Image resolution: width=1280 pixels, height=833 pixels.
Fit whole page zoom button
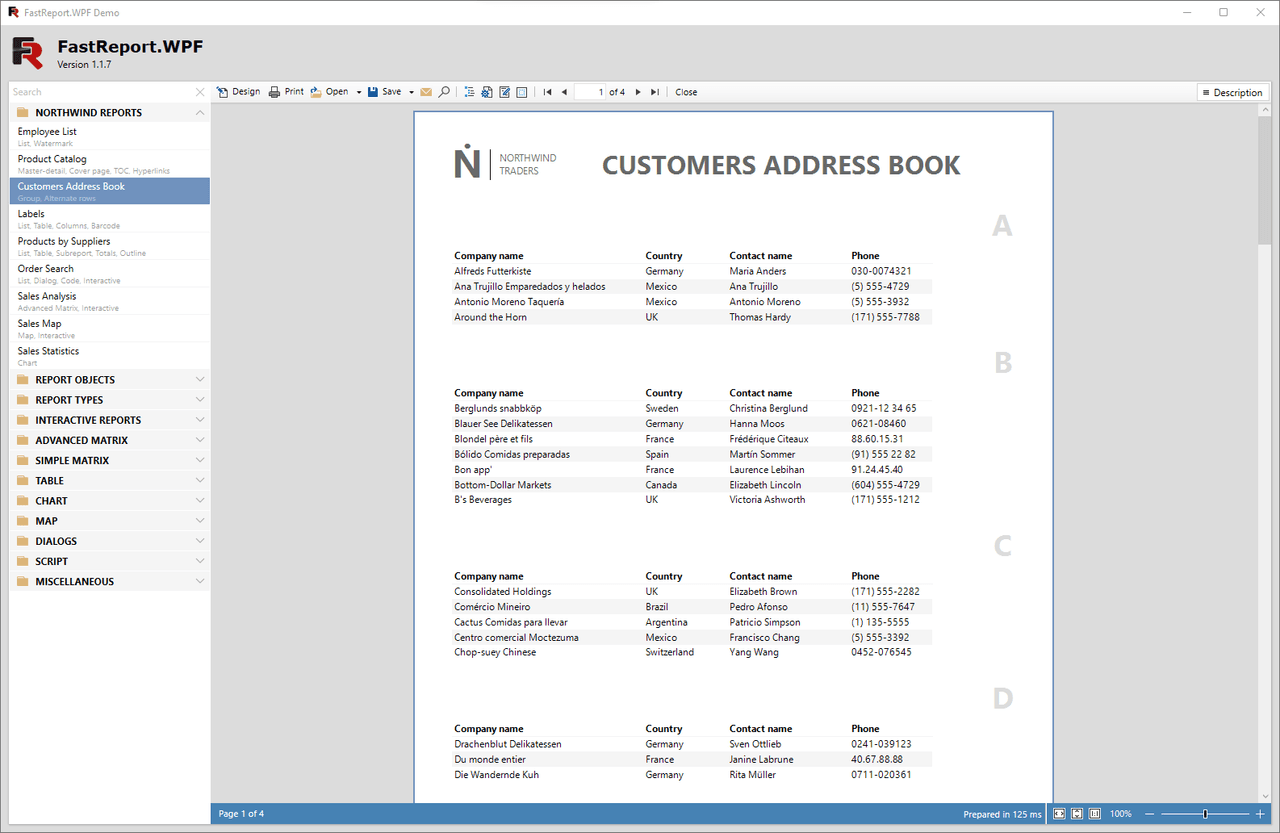click(x=1077, y=814)
